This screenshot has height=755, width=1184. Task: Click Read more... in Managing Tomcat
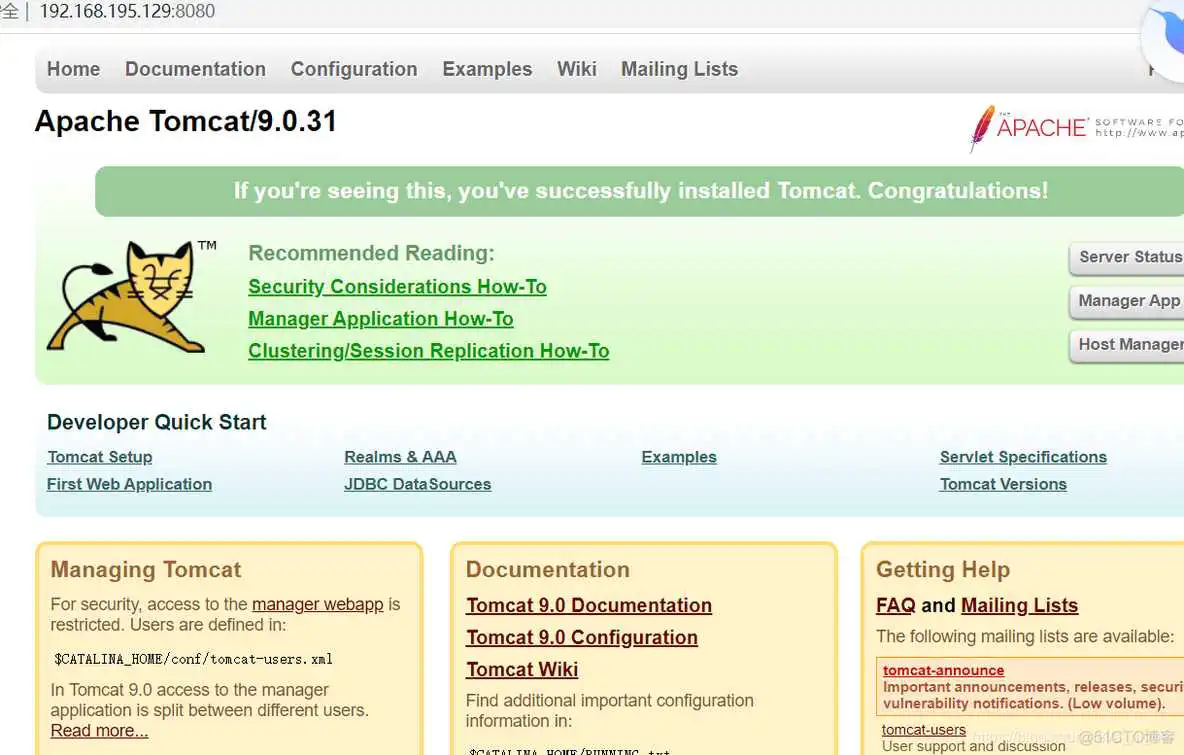click(x=99, y=731)
